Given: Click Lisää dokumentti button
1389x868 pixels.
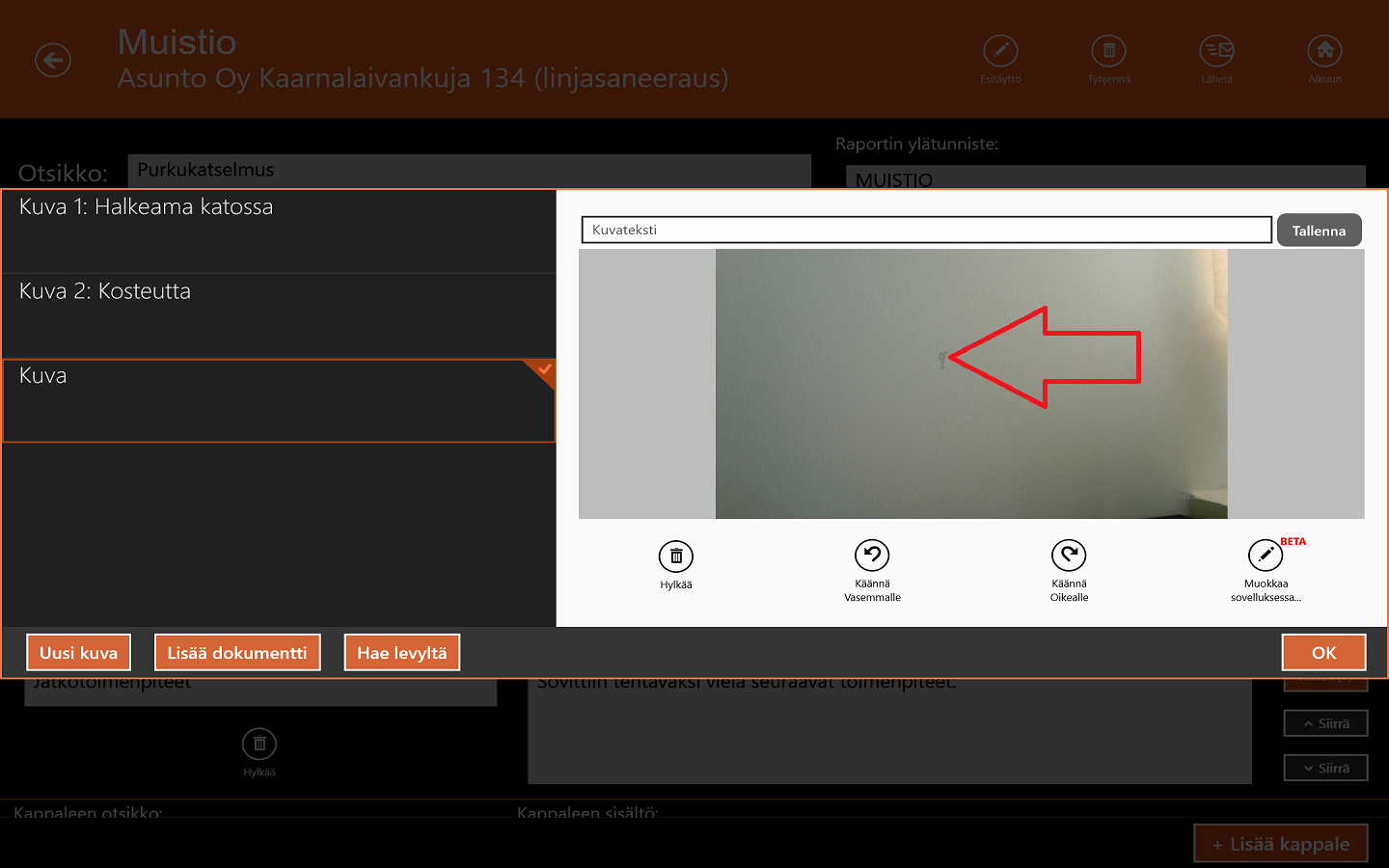Looking at the screenshot, I should tap(237, 653).
